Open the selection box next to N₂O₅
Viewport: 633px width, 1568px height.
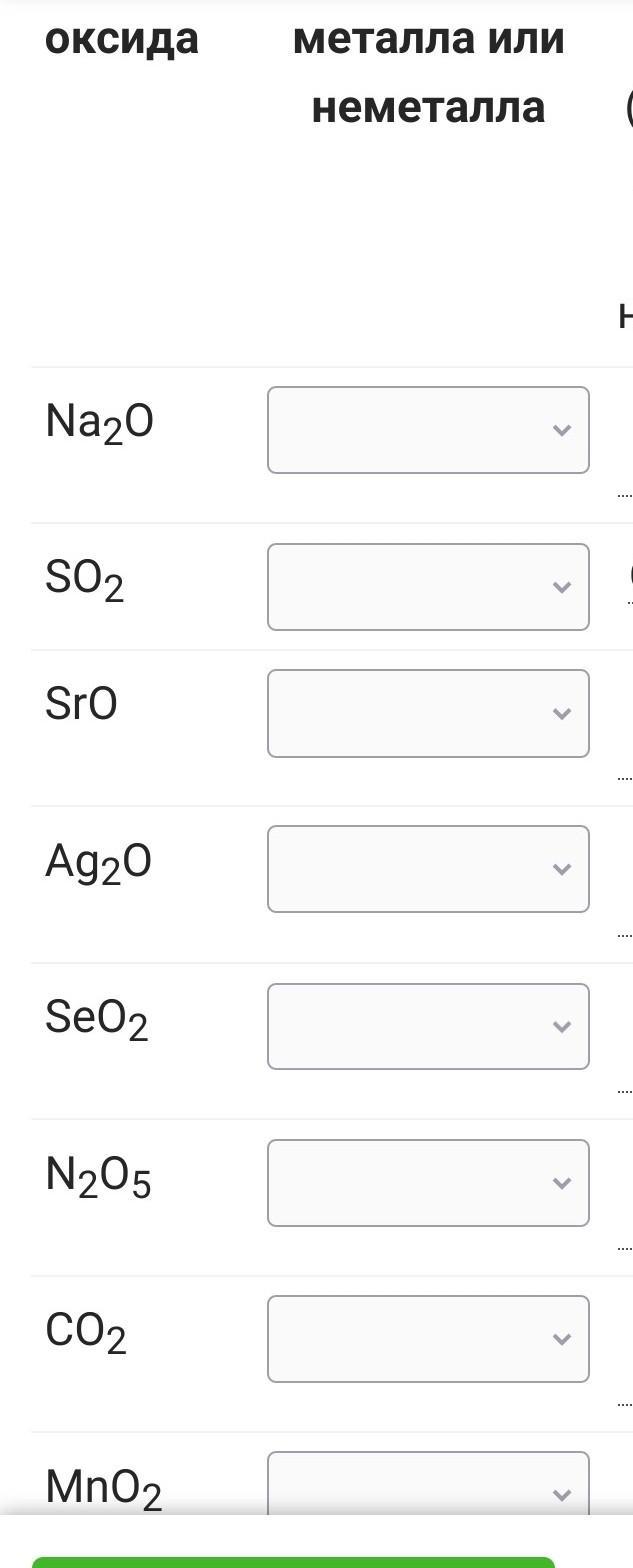coord(428,1183)
